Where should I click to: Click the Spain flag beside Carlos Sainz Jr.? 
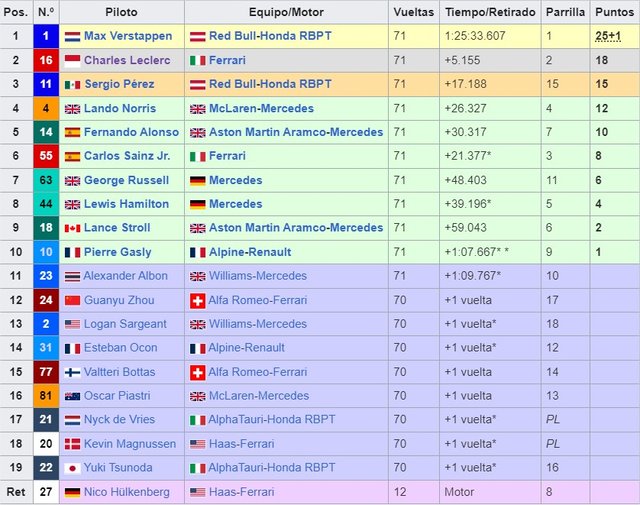point(72,156)
